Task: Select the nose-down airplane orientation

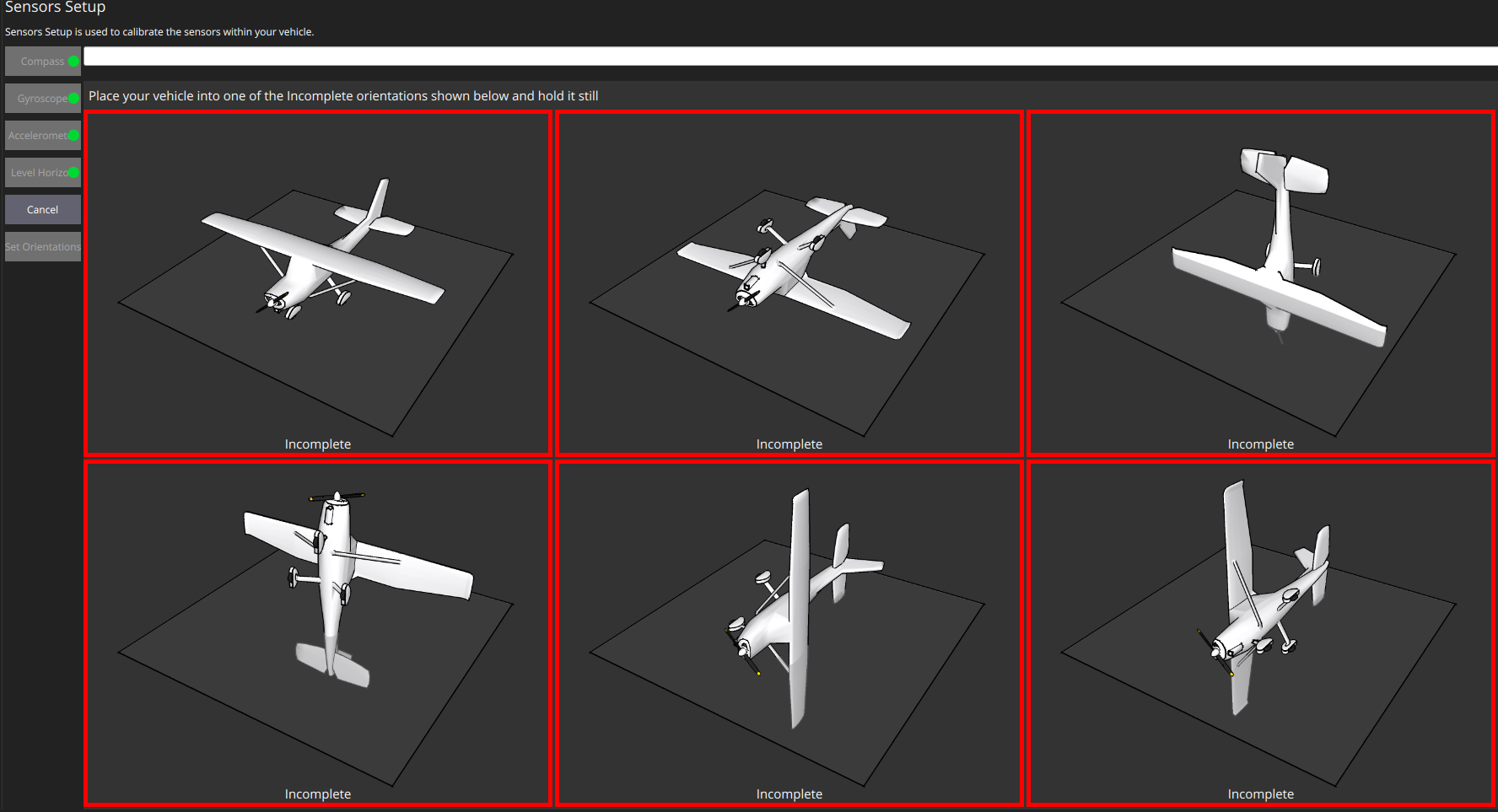Action: pos(1261,283)
